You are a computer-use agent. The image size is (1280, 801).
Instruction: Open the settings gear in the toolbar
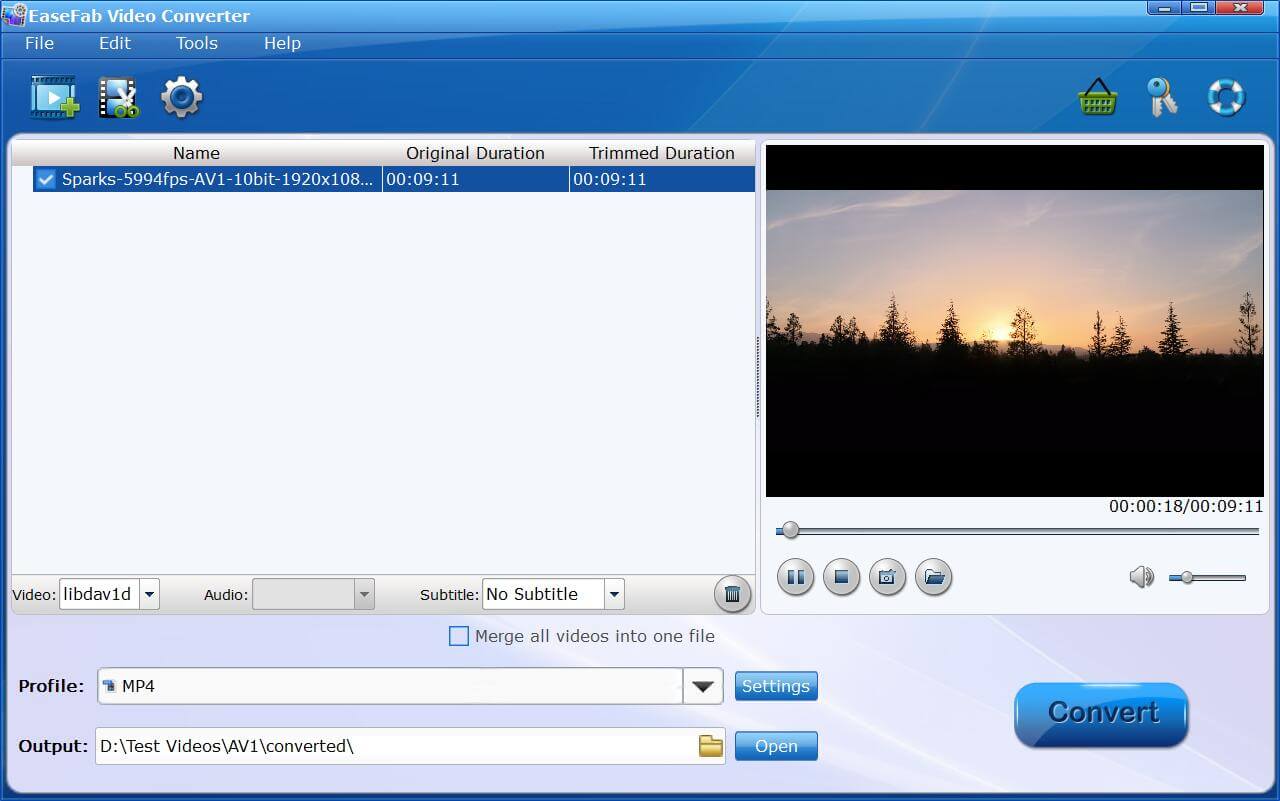click(182, 97)
